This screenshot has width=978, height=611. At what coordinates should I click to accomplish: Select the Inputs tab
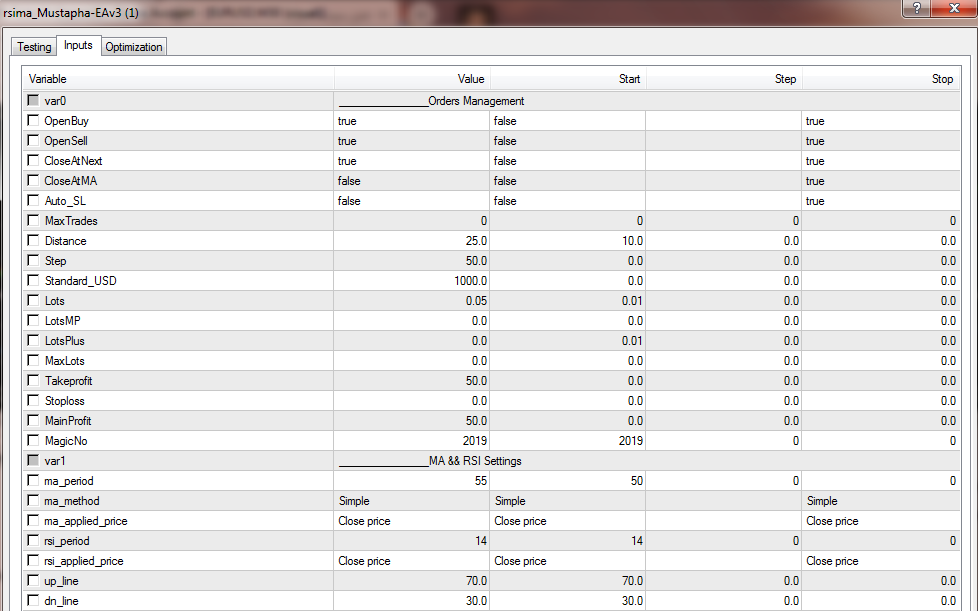(78, 46)
